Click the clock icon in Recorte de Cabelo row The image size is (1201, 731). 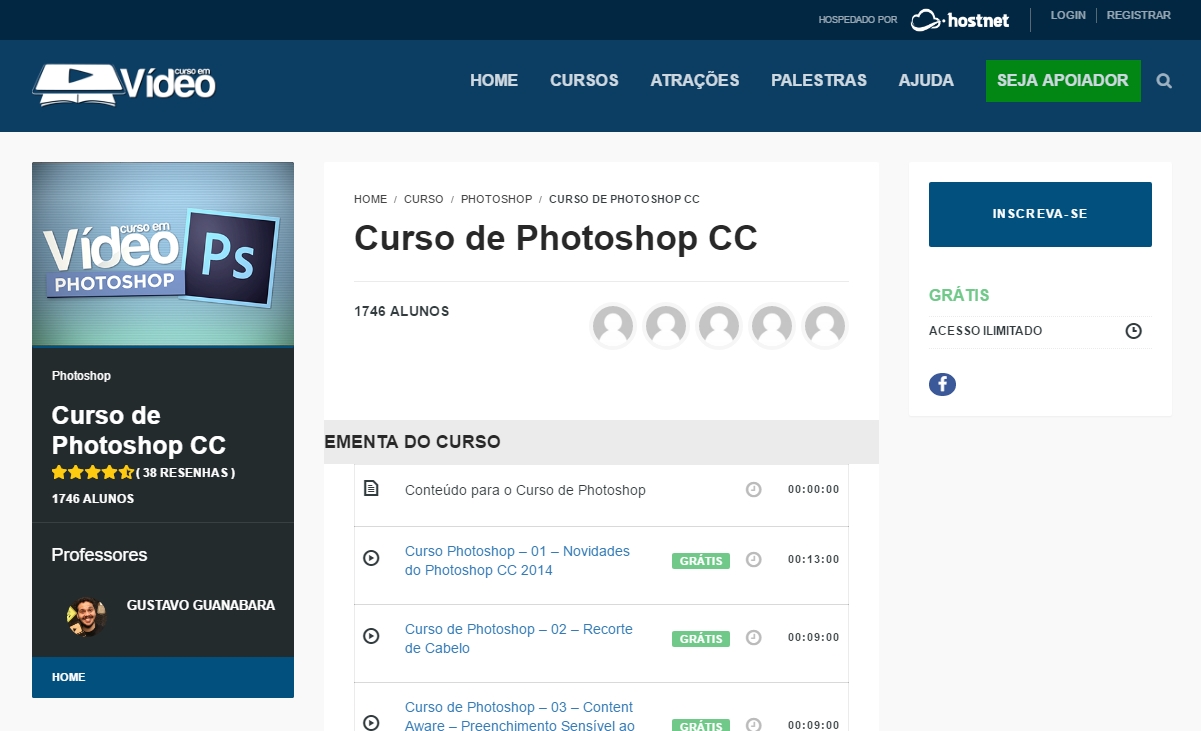[x=754, y=638]
